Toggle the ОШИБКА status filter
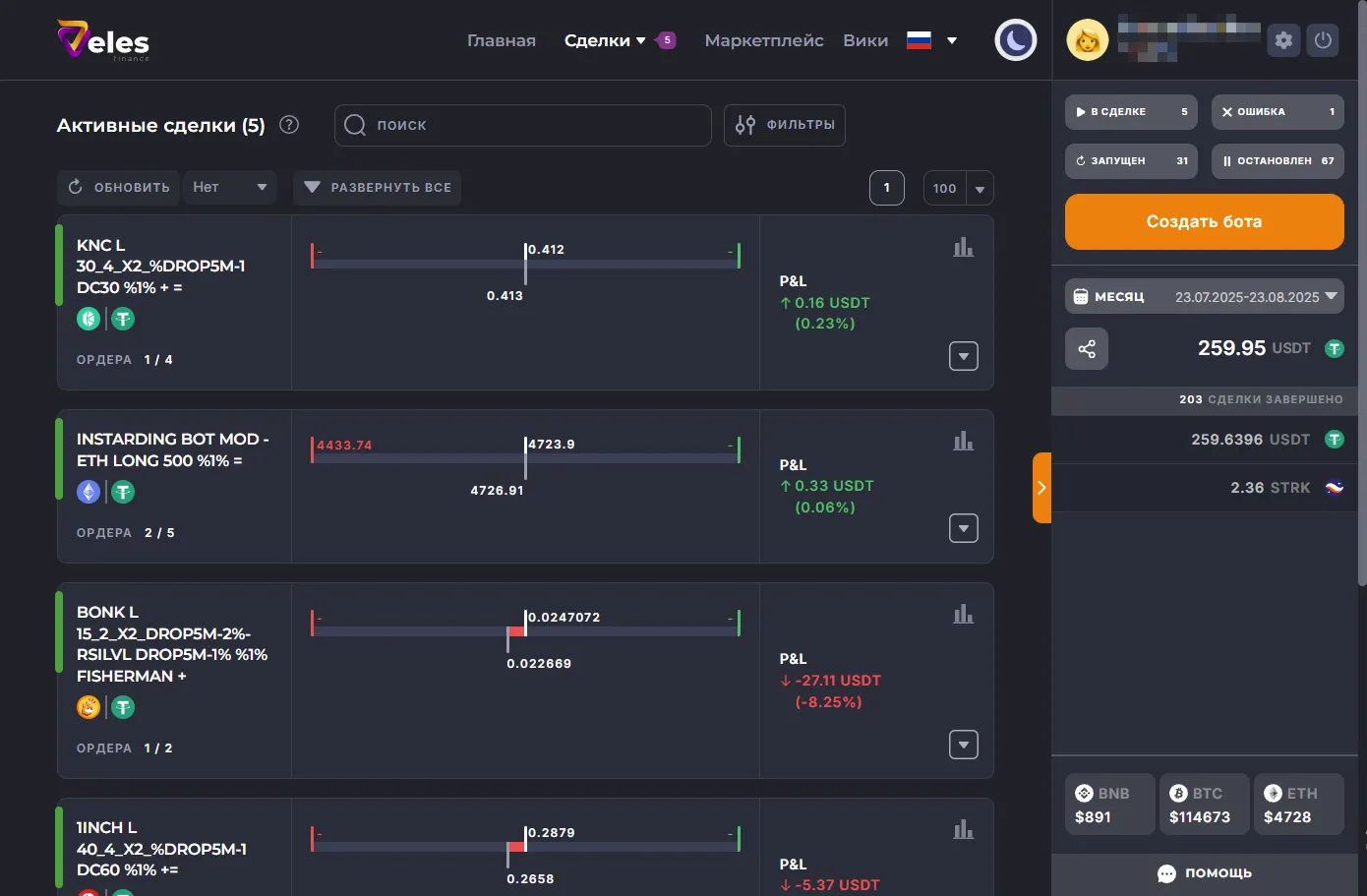The height and width of the screenshot is (896, 1367). pos(1277,112)
